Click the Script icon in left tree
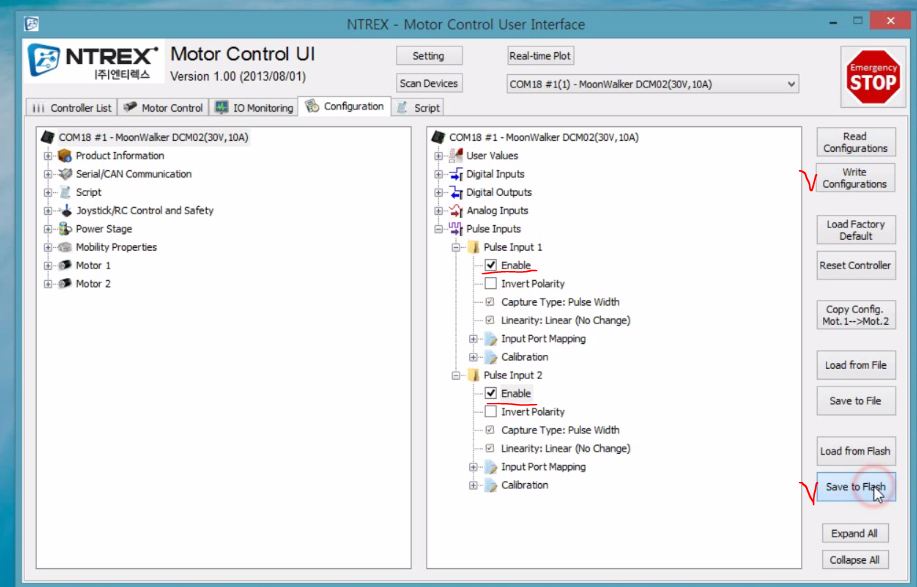This screenshot has width=917, height=587. coord(65,192)
